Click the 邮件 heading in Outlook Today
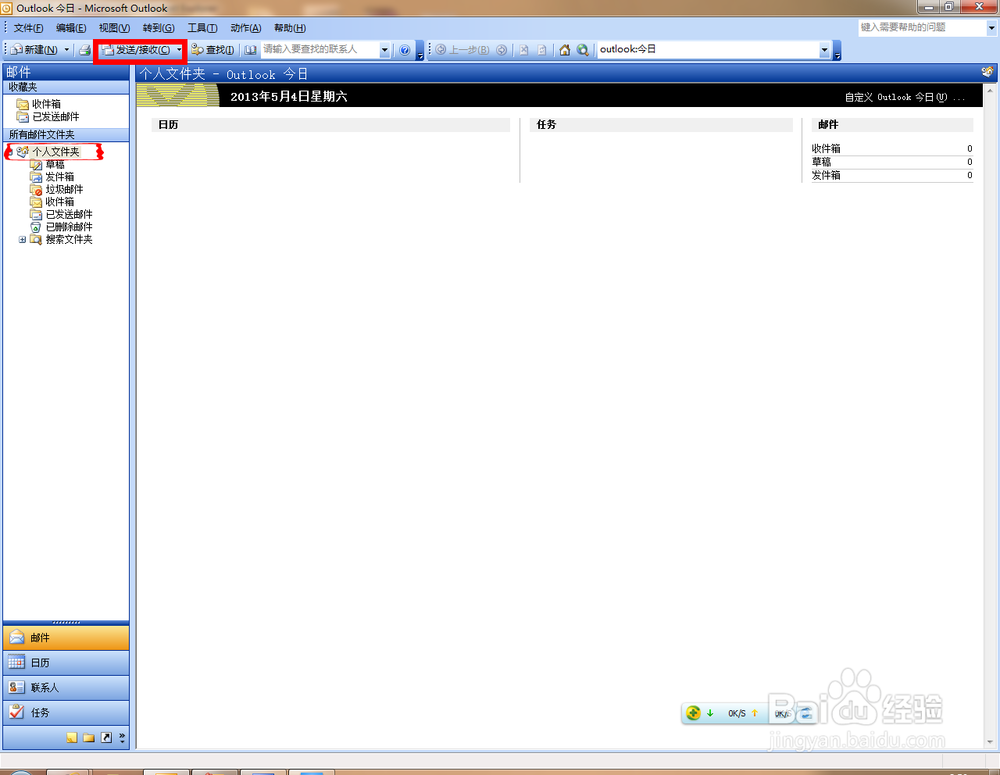The image size is (1000, 775). (828, 125)
